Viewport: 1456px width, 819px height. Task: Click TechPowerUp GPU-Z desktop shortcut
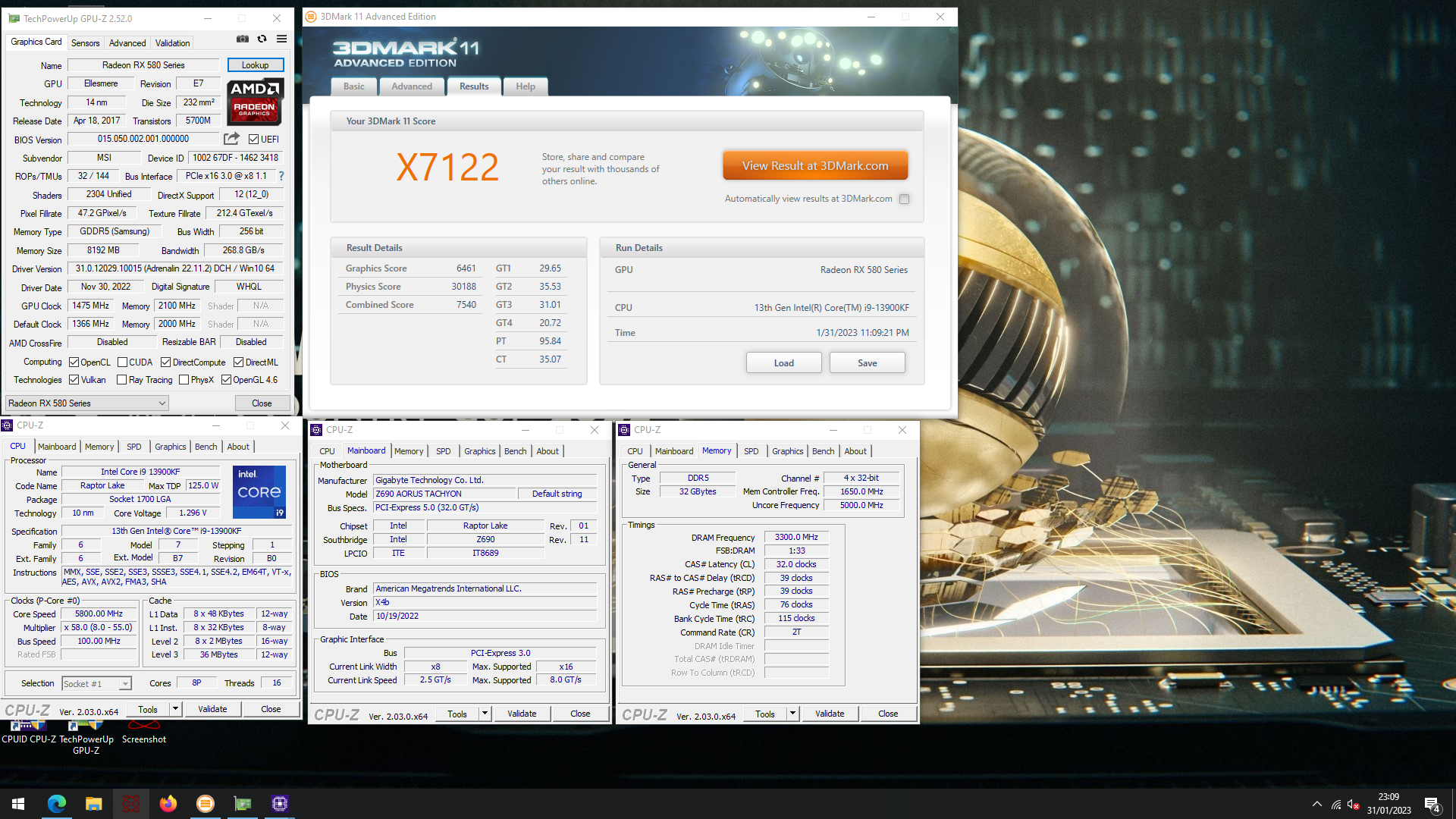click(86, 739)
